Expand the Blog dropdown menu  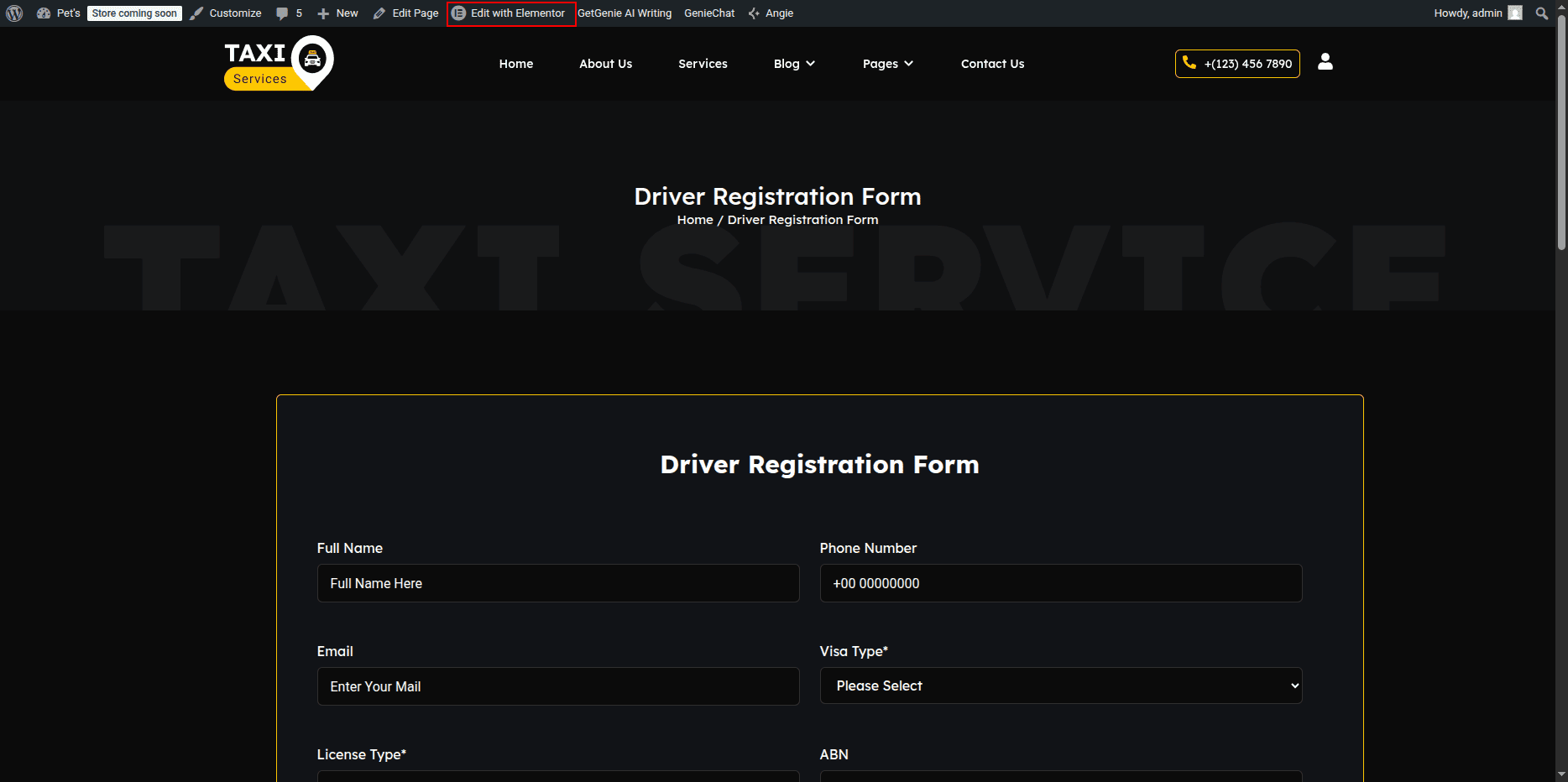(x=794, y=64)
